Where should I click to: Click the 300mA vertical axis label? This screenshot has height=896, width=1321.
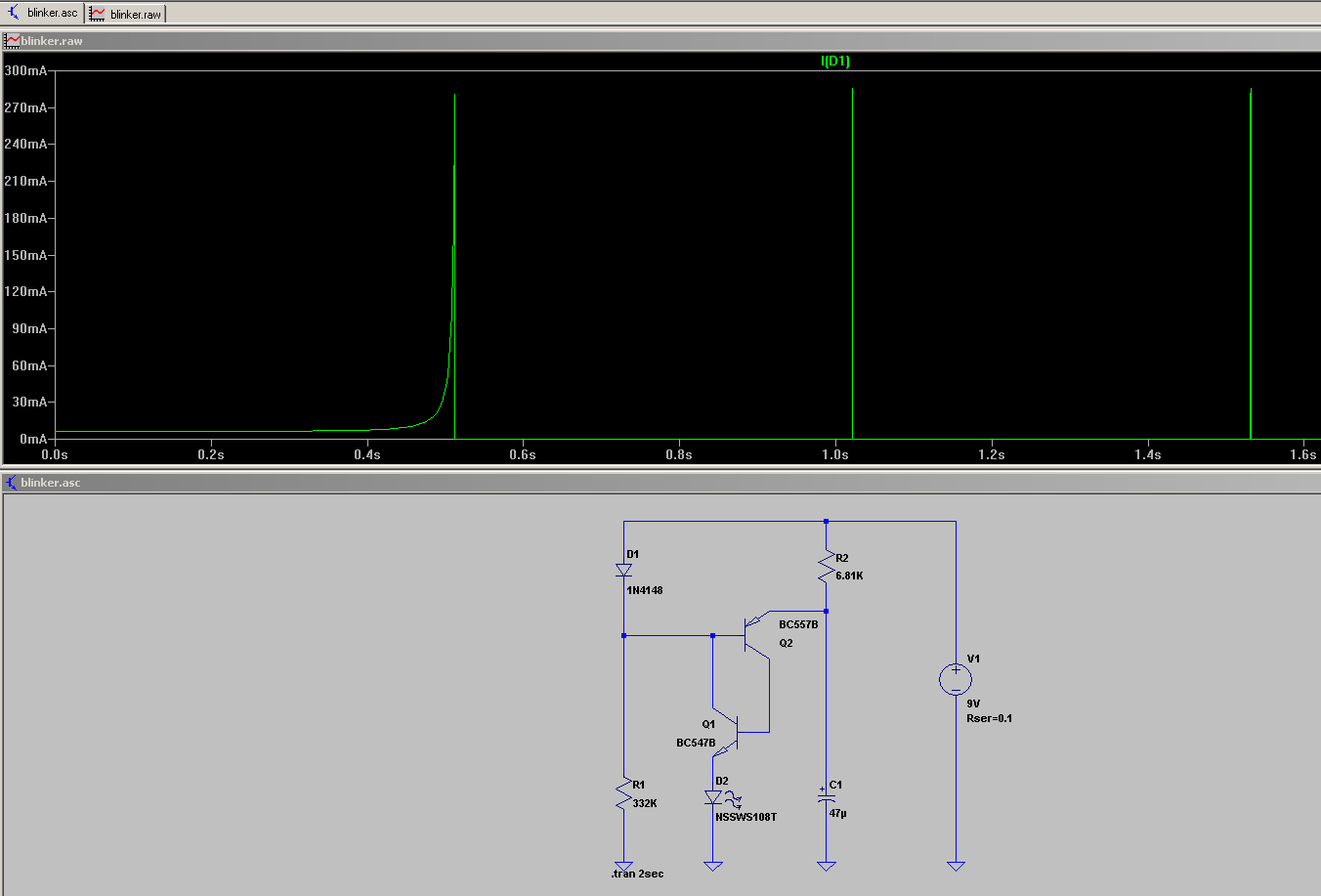(x=25, y=70)
